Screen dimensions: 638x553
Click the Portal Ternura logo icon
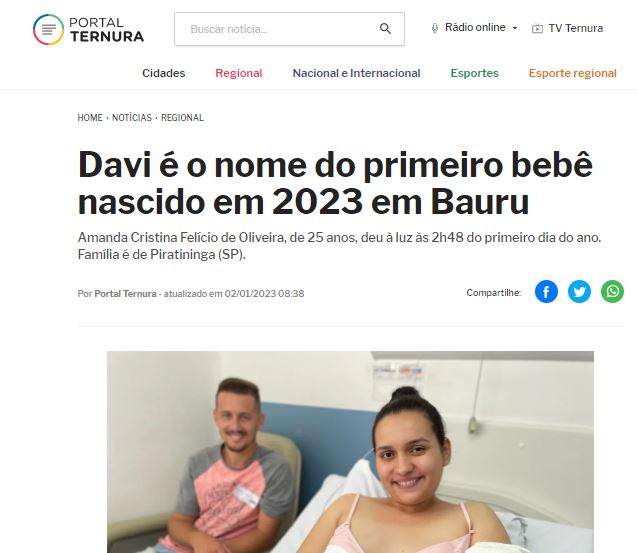48,29
